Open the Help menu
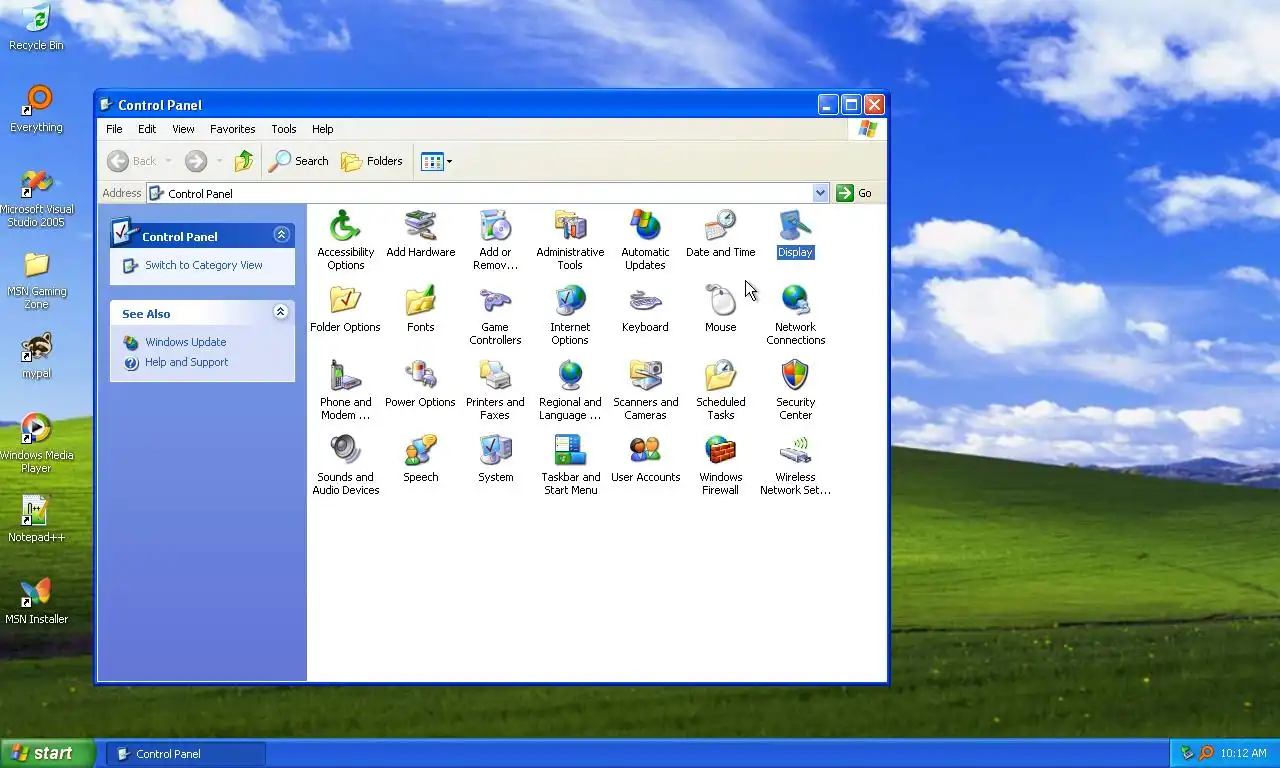 [322, 129]
